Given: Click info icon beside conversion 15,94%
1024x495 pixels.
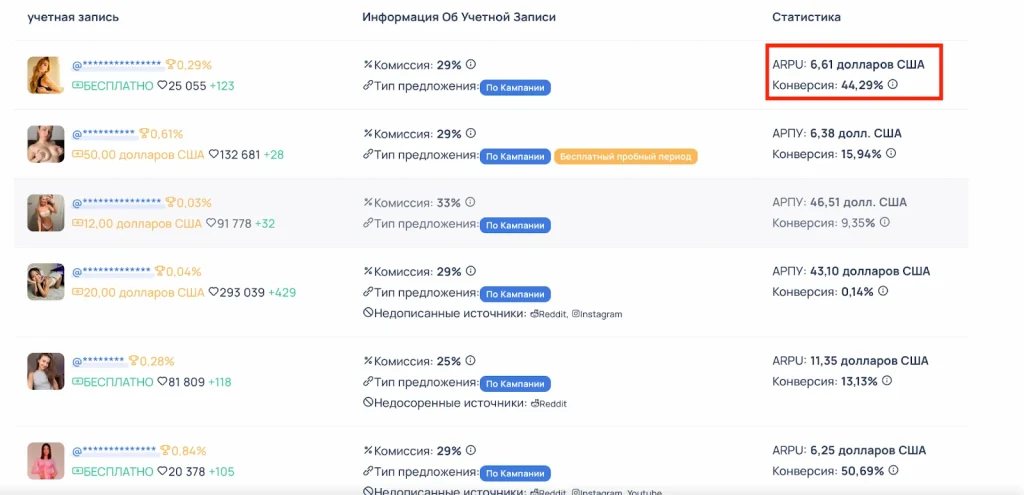Looking at the screenshot, I should click(x=891, y=153).
